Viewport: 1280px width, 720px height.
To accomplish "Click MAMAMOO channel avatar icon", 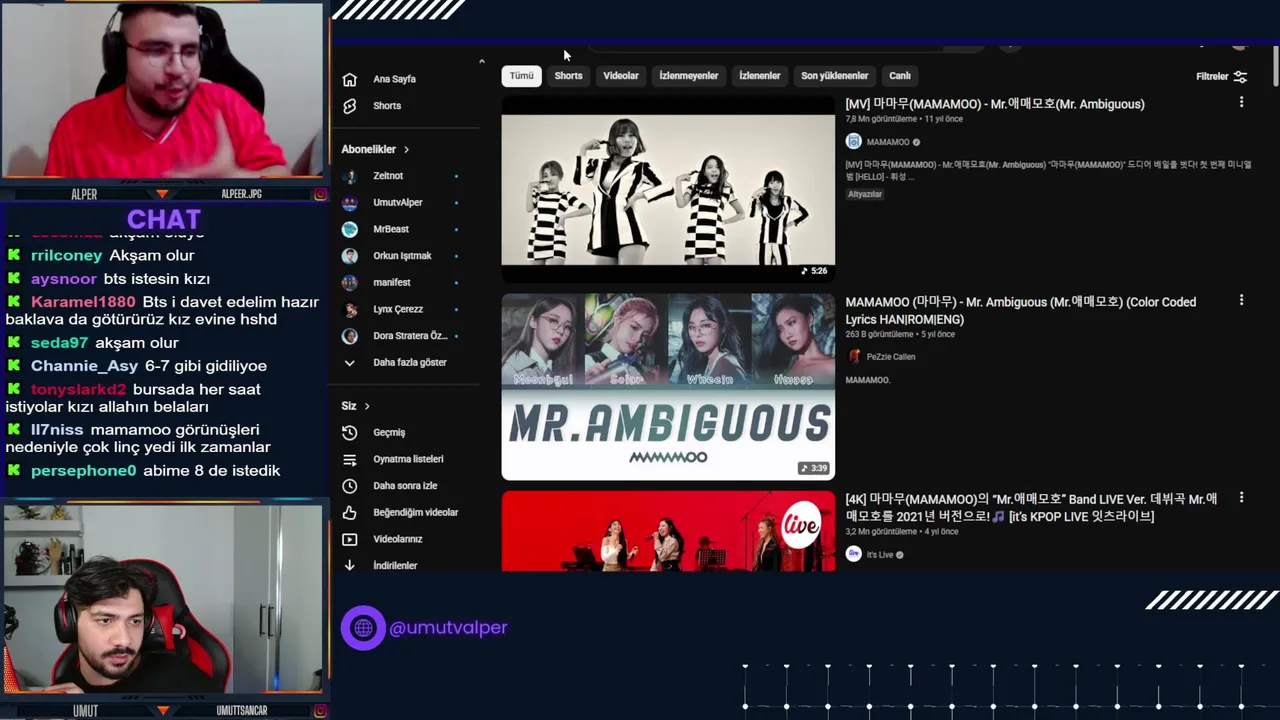I will pyautogui.click(x=853, y=142).
